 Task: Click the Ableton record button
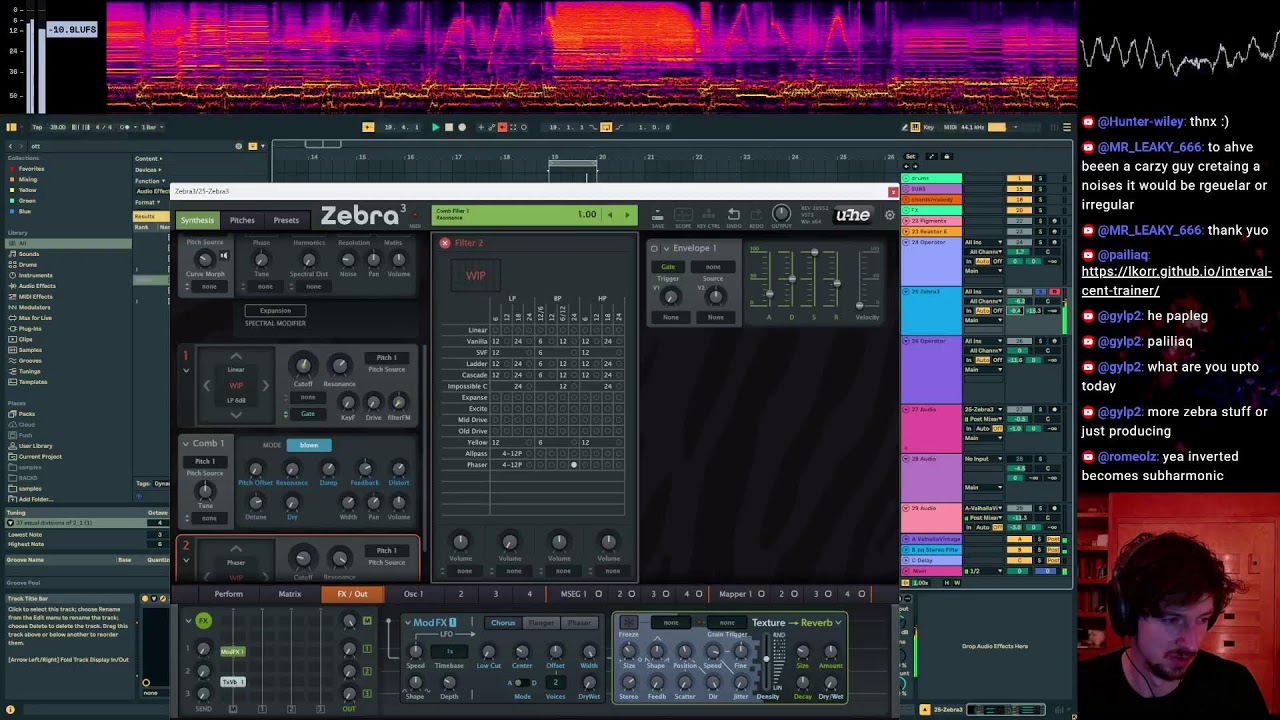click(461, 127)
